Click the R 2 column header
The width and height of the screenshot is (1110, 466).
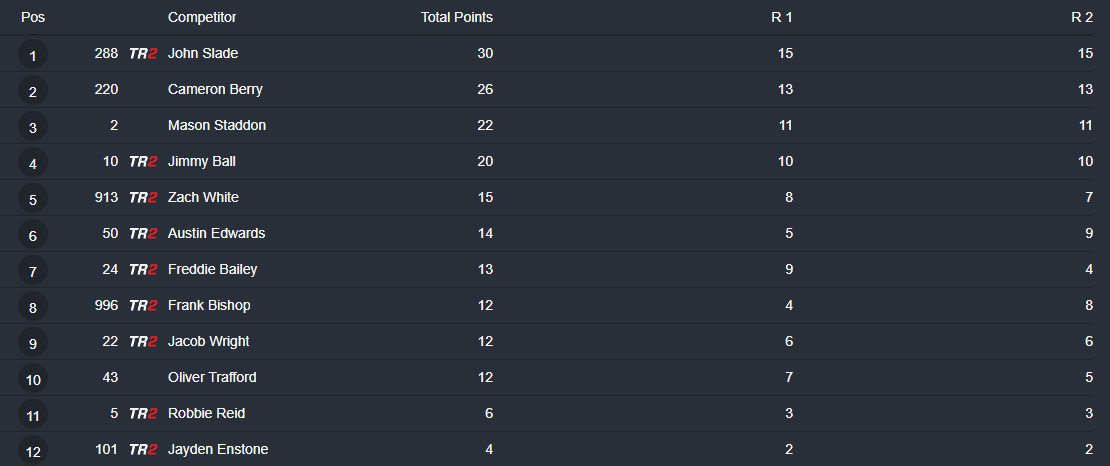coord(1081,17)
